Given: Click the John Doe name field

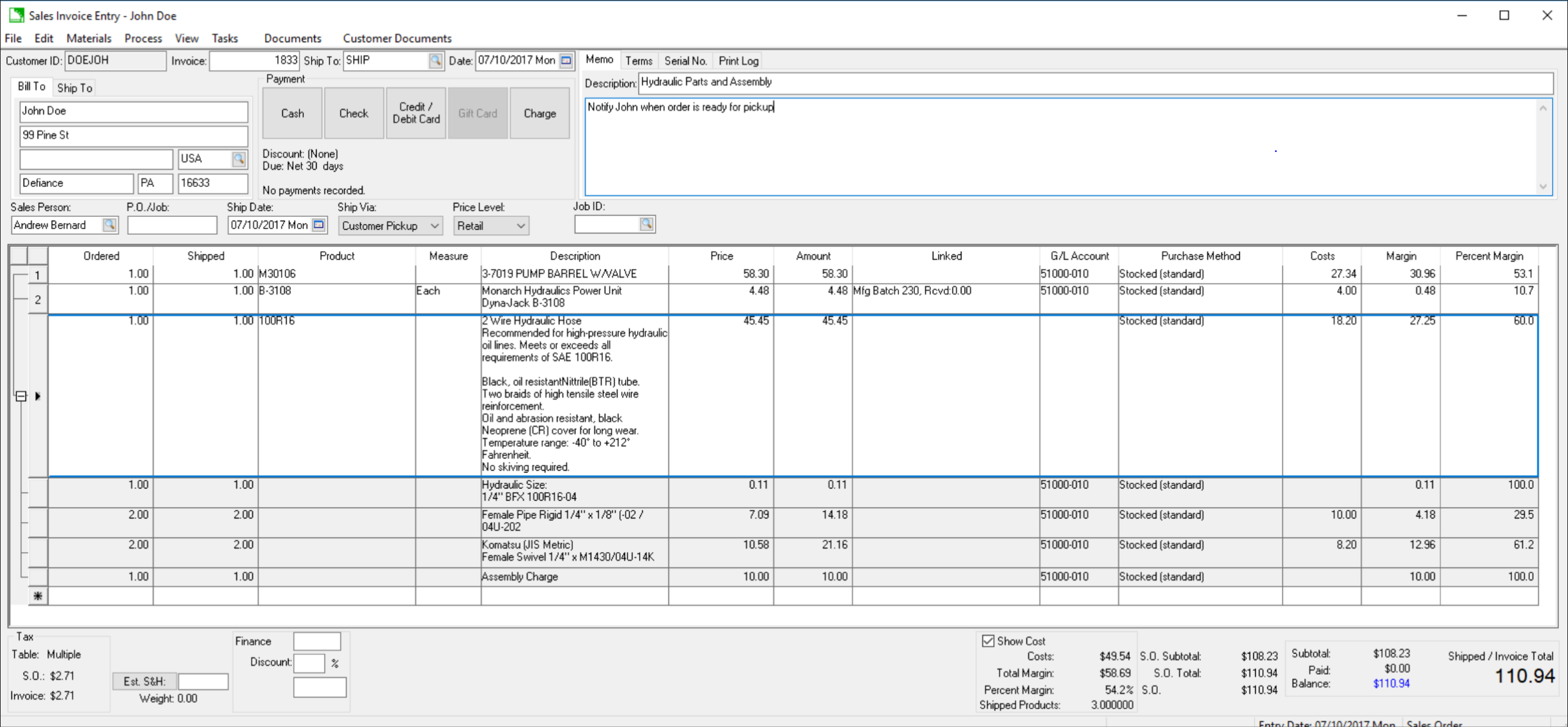Looking at the screenshot, I should tap(134, 111).
